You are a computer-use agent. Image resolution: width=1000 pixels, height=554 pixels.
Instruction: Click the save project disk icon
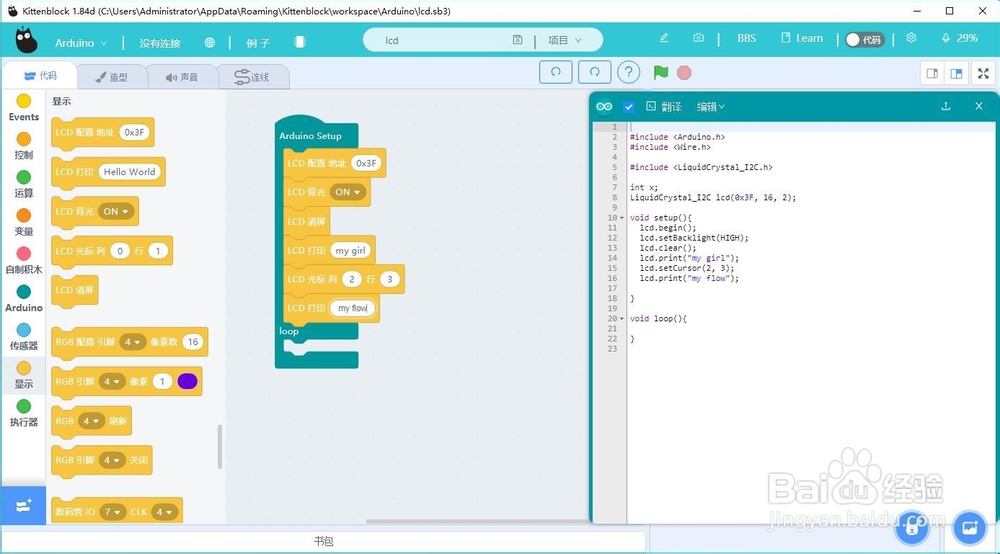517,40
